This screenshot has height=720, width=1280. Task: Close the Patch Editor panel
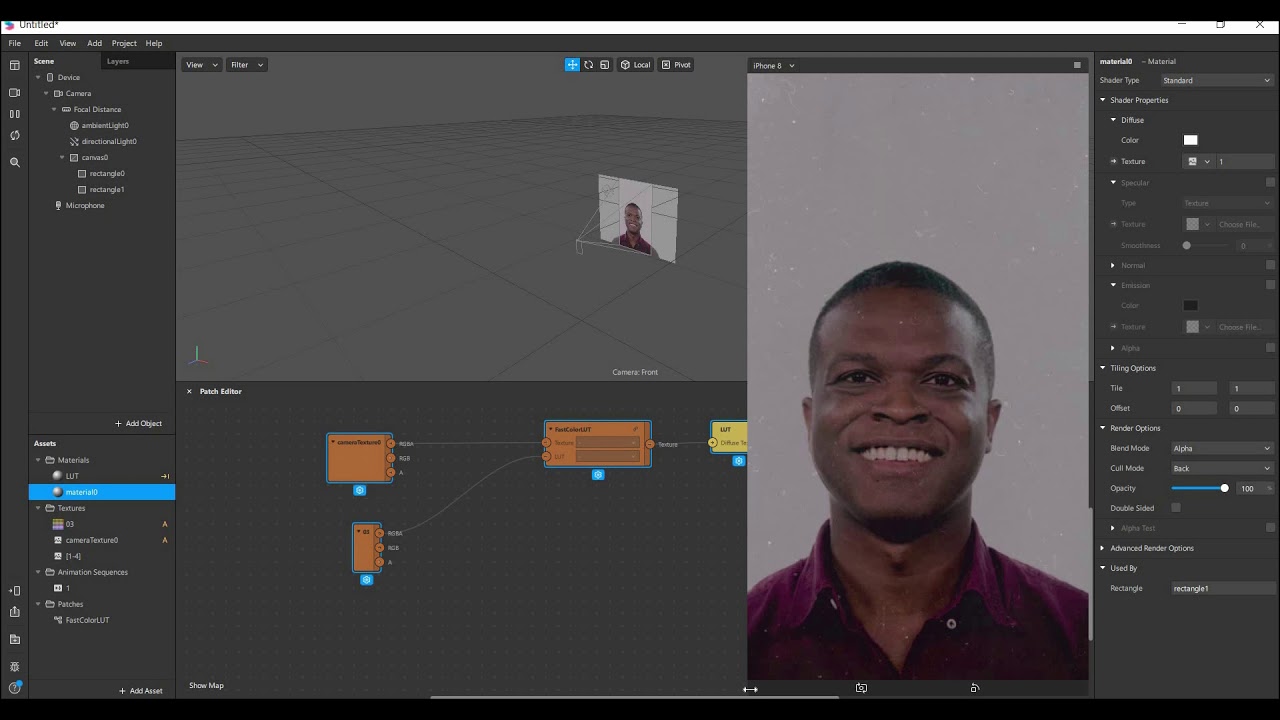coord(189,391)
